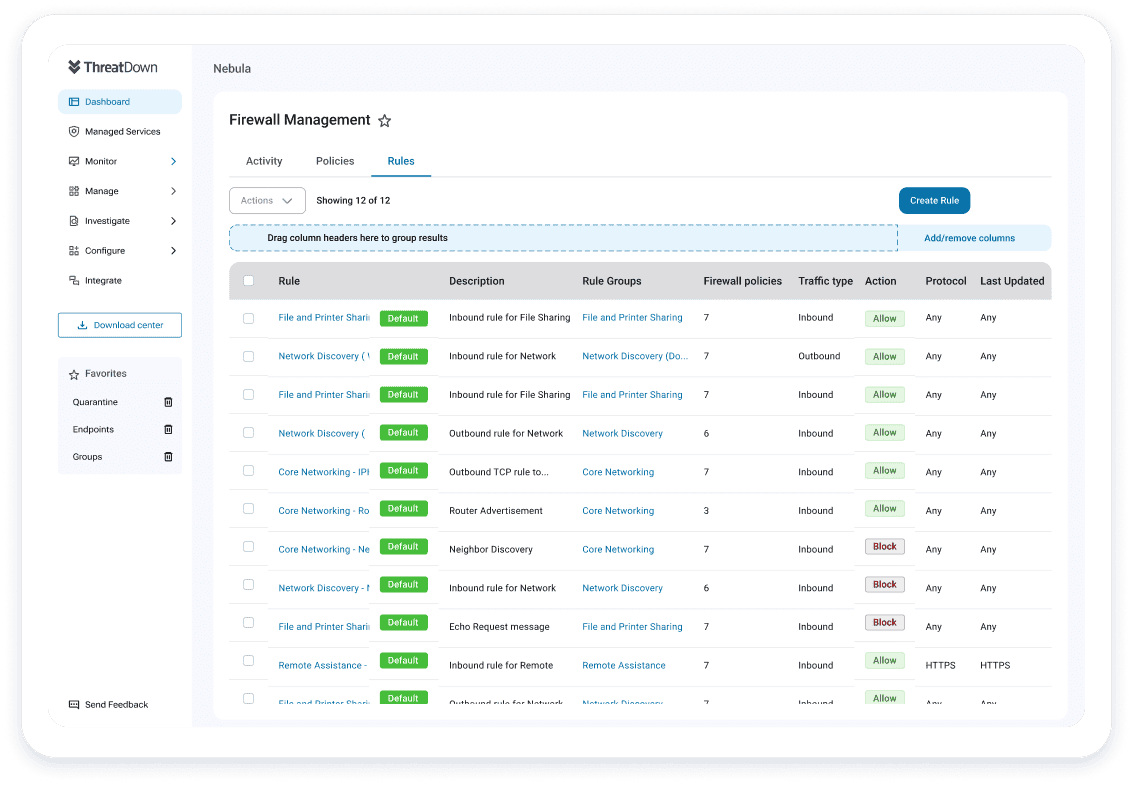The height and width of the screenshot is (785, 1132).
Task: Expand the Configure menu chevron
Action: tap(173, 251)
